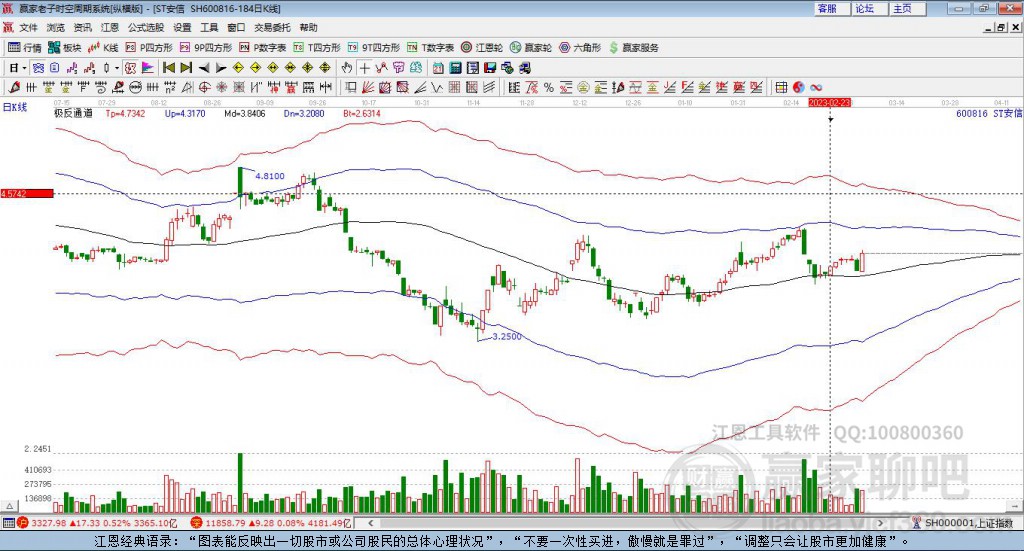Click the 赢家服务 toolbar button

coord(634,47)
